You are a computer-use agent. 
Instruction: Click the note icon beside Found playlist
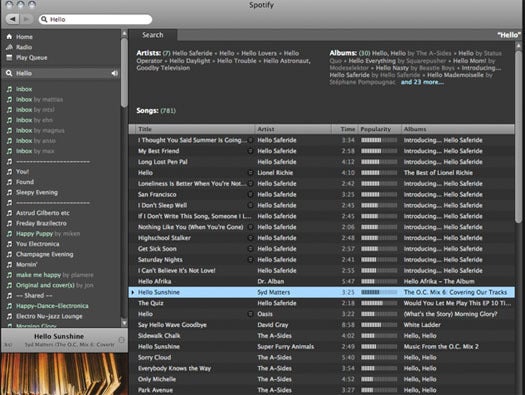click(9, 182)
